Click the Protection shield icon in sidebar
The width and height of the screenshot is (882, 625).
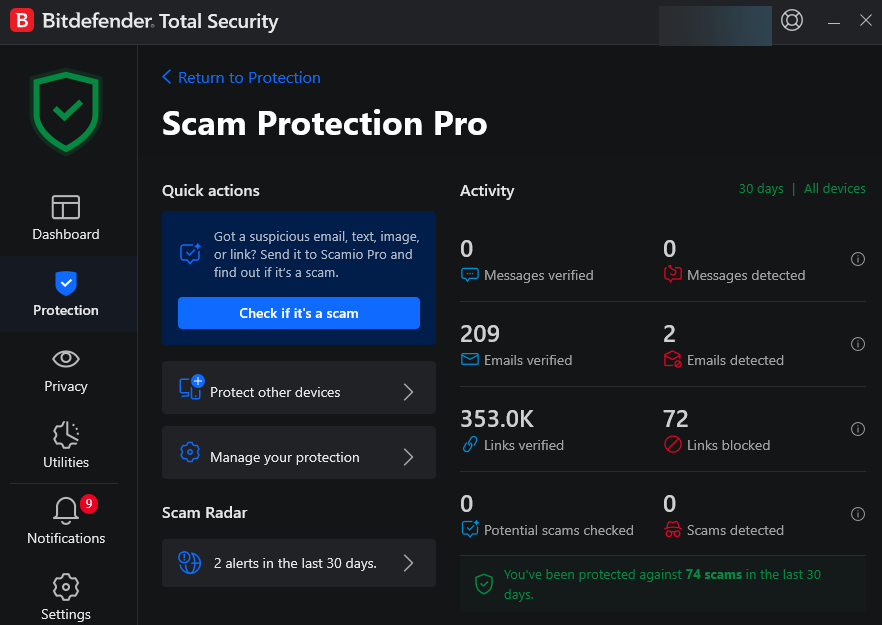click(x=66, y=283)
